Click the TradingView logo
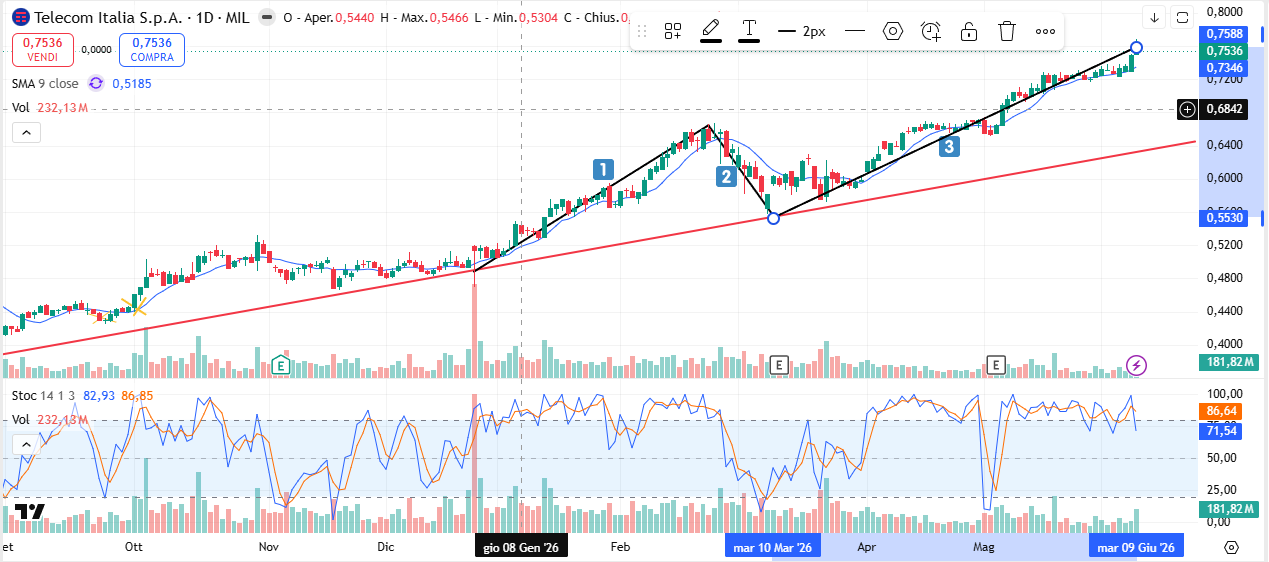The height and width of the screenshot is (562, 1269). point(30,512)
